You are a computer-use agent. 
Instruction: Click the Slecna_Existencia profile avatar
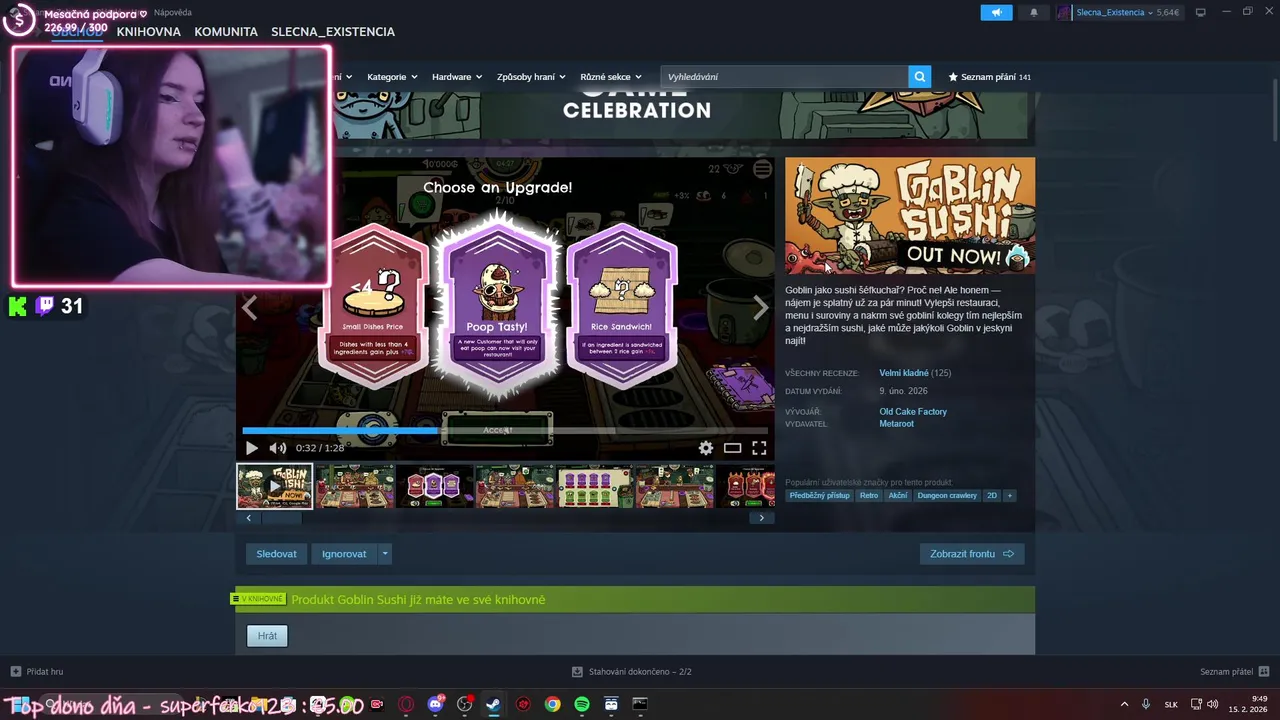tap(1064, 12)
